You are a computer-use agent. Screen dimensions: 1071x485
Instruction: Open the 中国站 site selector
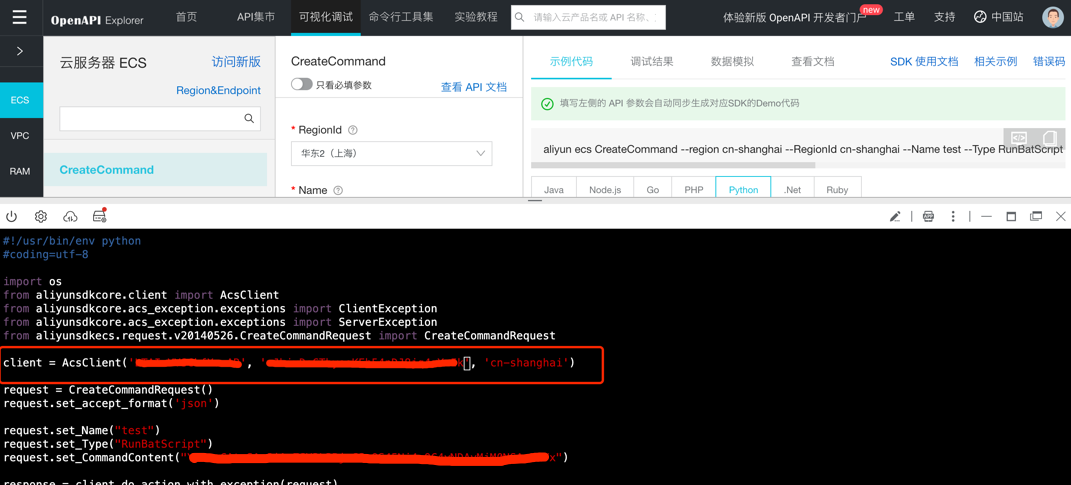coord(998,17)
